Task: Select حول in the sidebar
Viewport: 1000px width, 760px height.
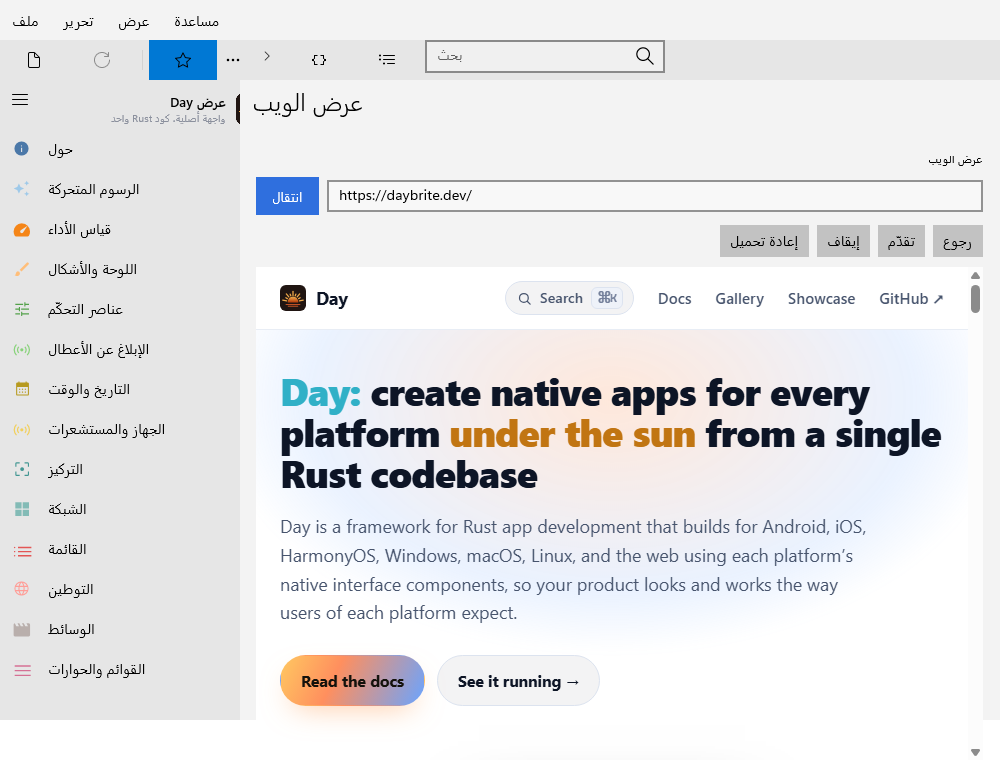Action: pos(120,149)
